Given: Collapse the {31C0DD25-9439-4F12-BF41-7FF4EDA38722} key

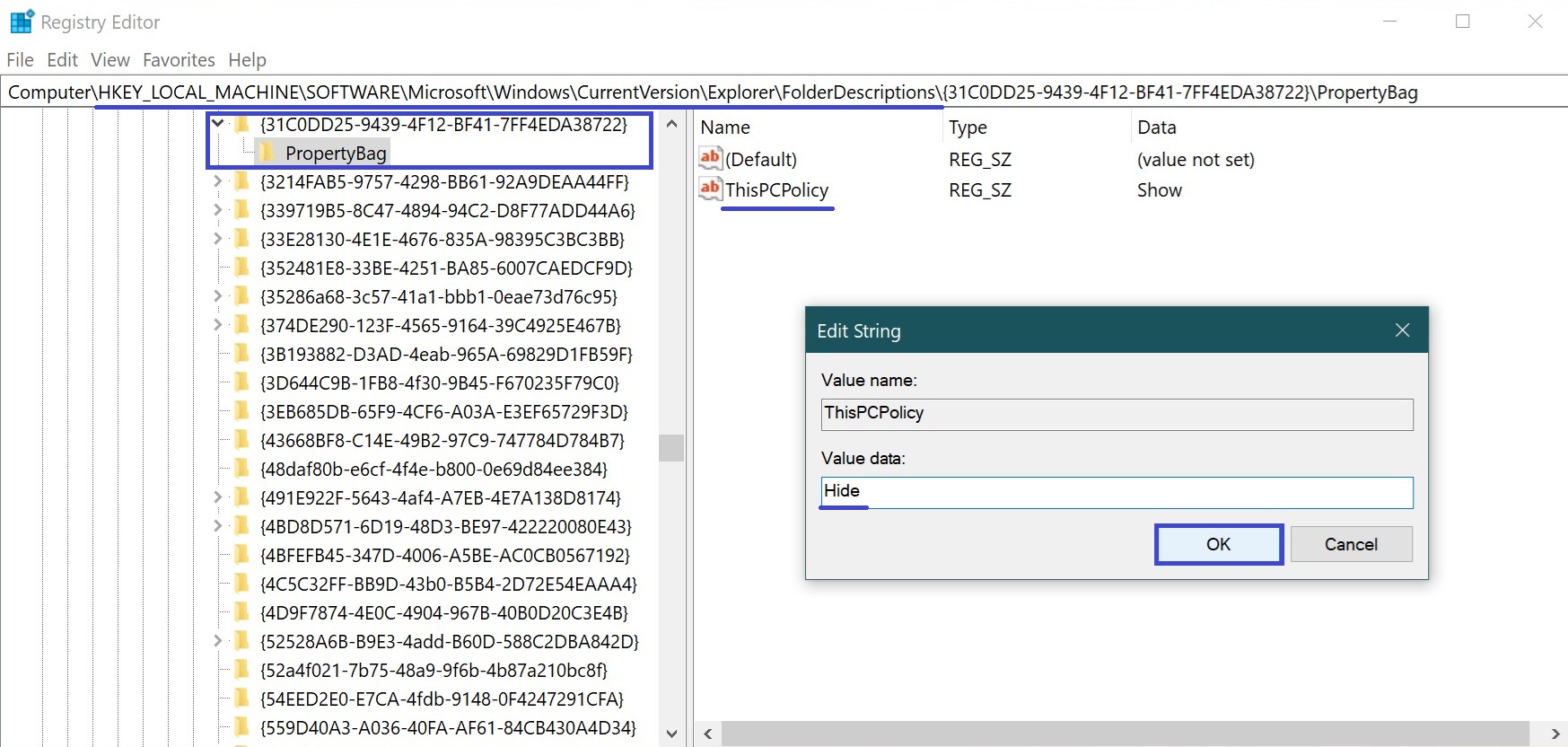Looking at the screenshot, I should (217, 124).
